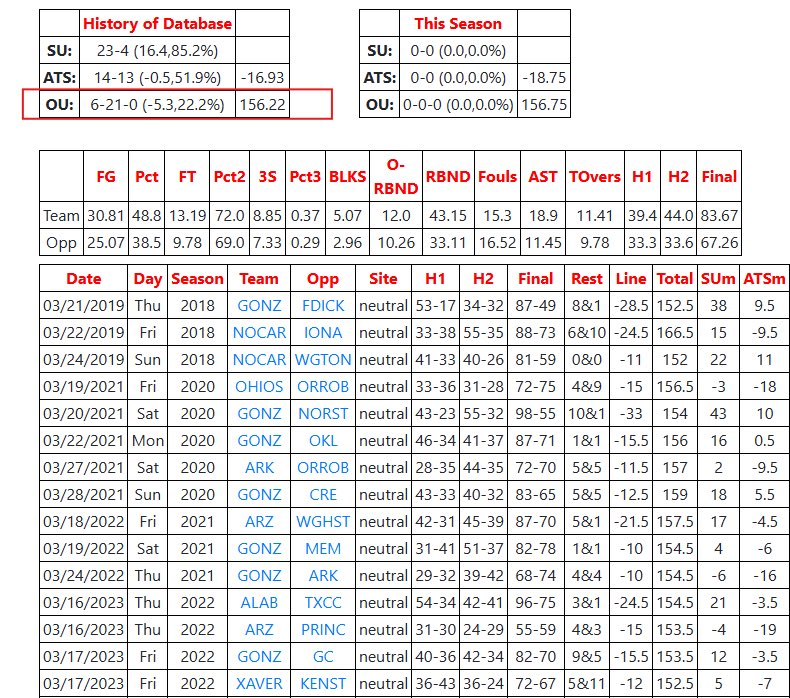Viewport: 790px width, 698px height.
Task: Select the 55-59 final score
Action: (535, 629)
